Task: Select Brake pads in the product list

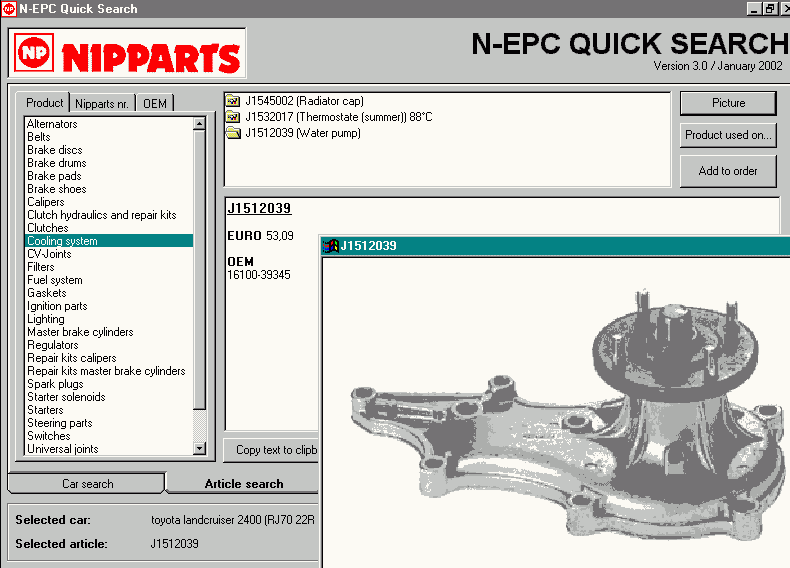Action: click(109, 176)
